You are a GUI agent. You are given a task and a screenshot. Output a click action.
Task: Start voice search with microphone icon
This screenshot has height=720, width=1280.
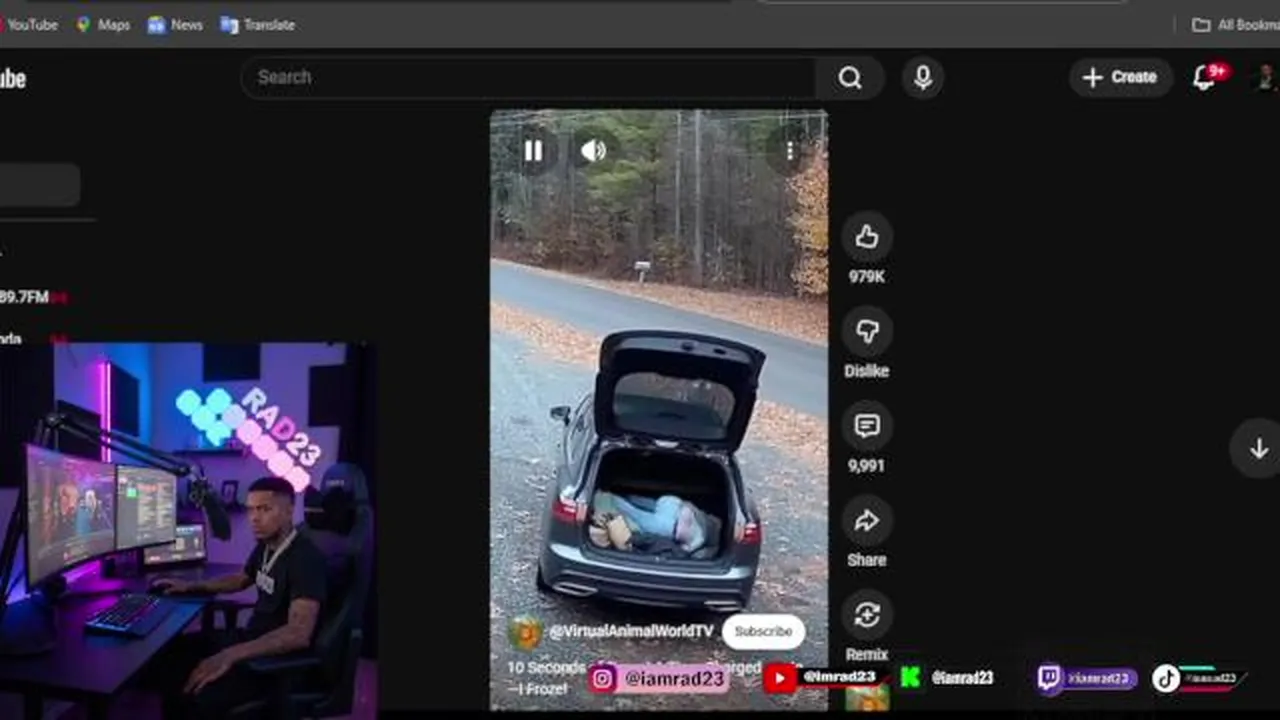pyautogui.click(x=923, y=78)
